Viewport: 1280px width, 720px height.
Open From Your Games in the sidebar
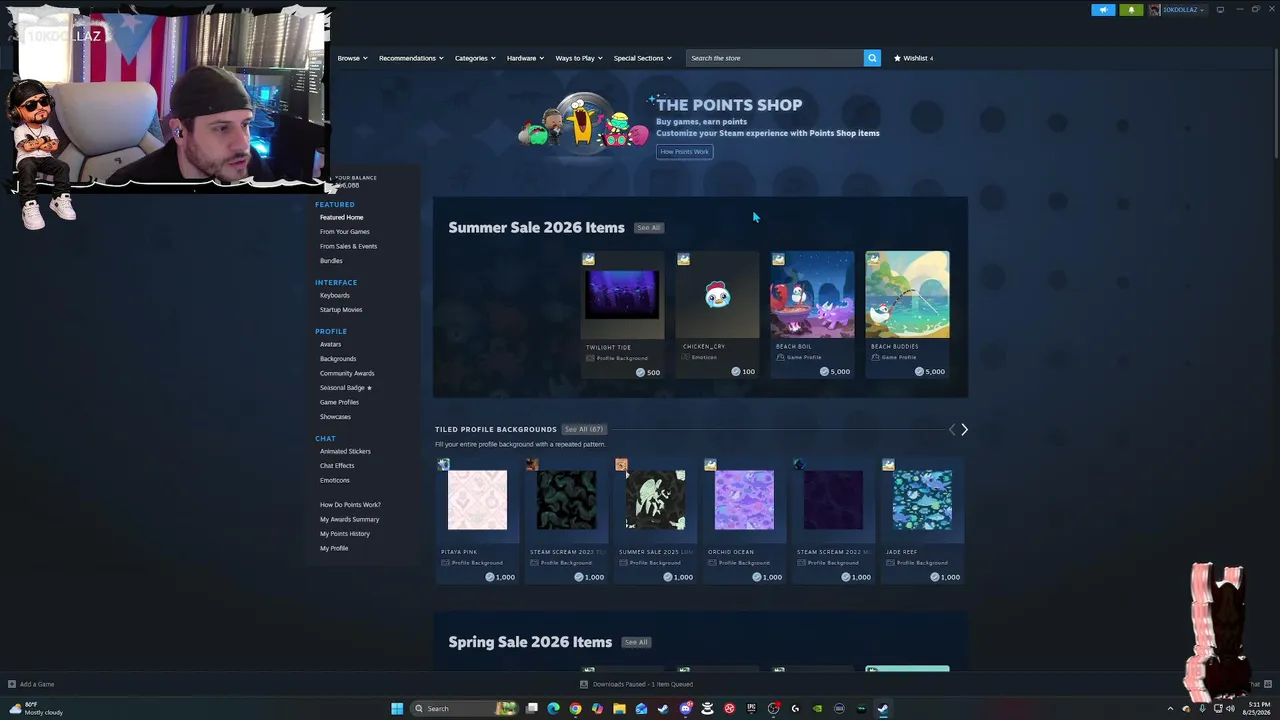[345, 232]
